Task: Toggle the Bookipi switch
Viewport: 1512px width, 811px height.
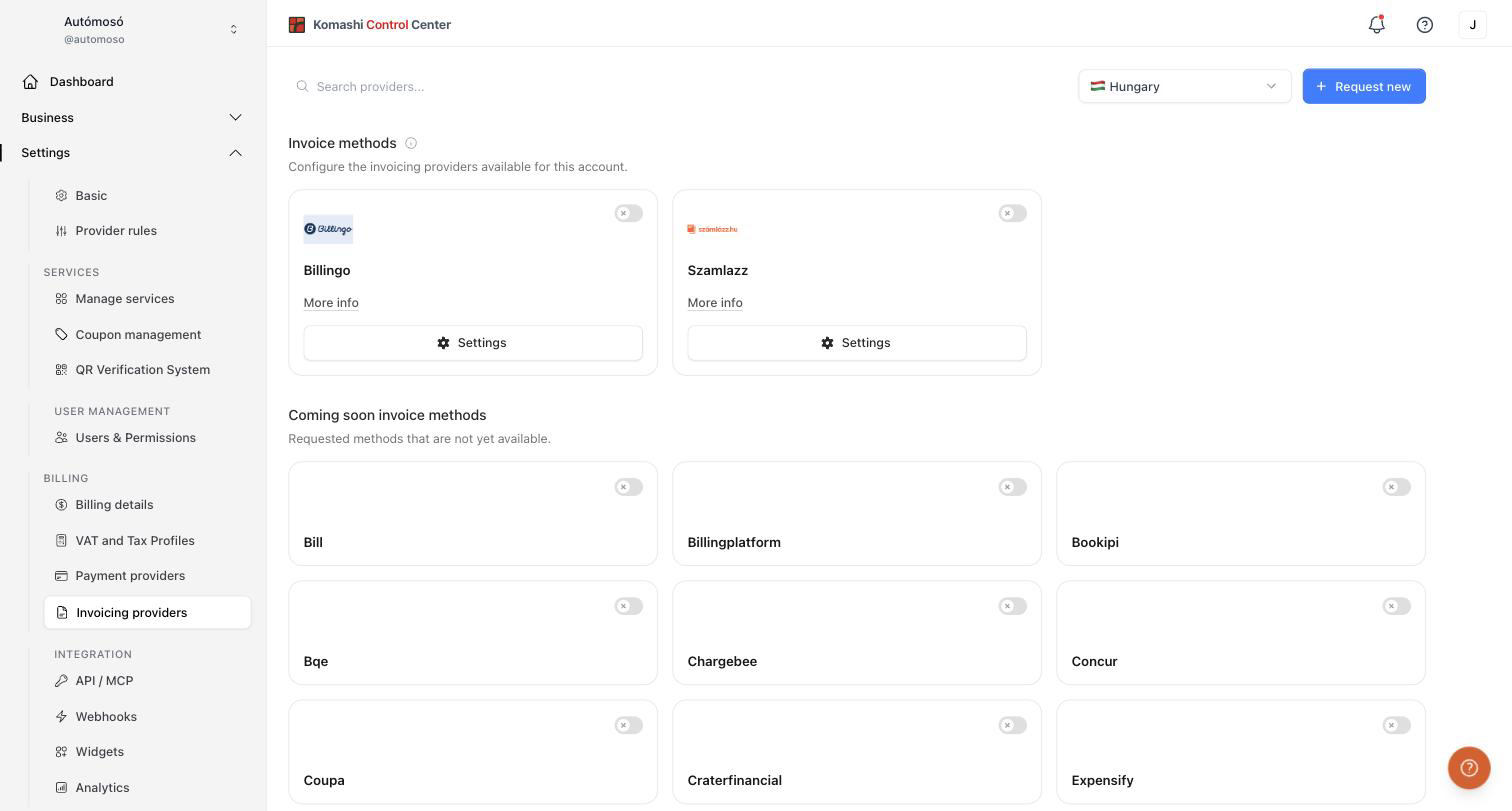Action: [1397, 487]
